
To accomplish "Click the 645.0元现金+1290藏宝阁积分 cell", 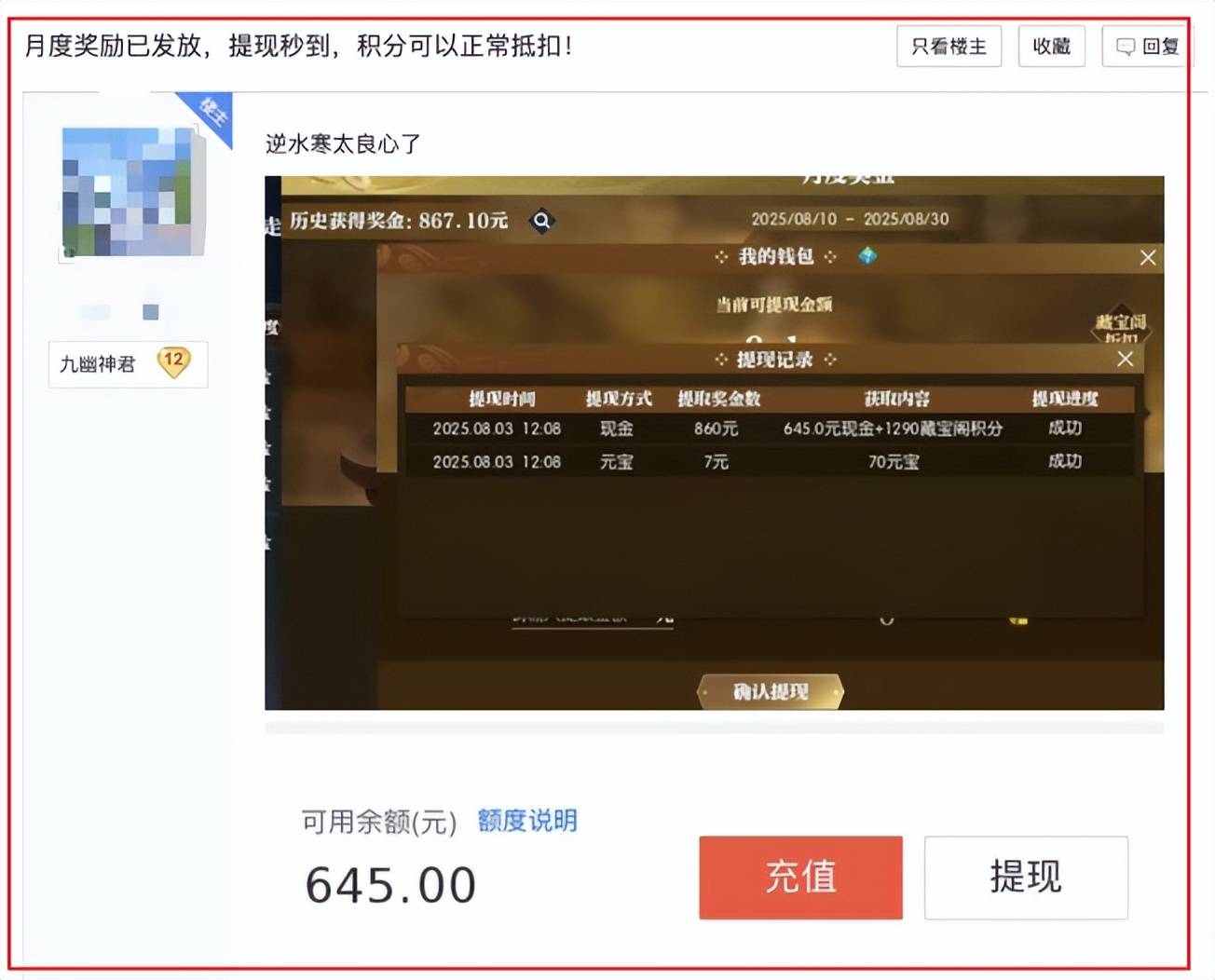I will [893, 429].
